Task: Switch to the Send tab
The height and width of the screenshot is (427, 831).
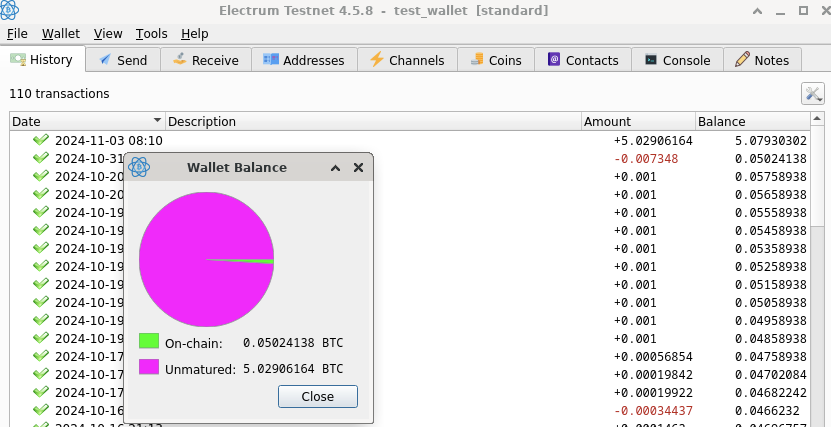Action: [123, 60]
